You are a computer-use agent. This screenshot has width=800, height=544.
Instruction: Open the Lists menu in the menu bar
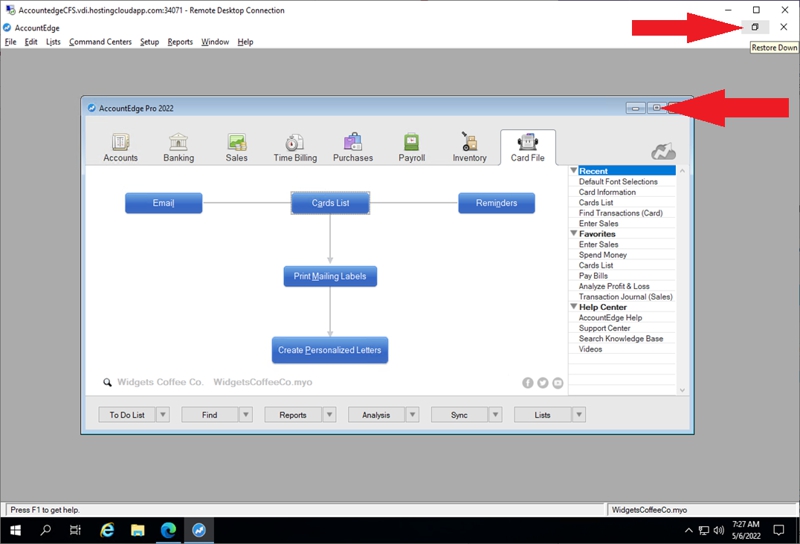53,42
